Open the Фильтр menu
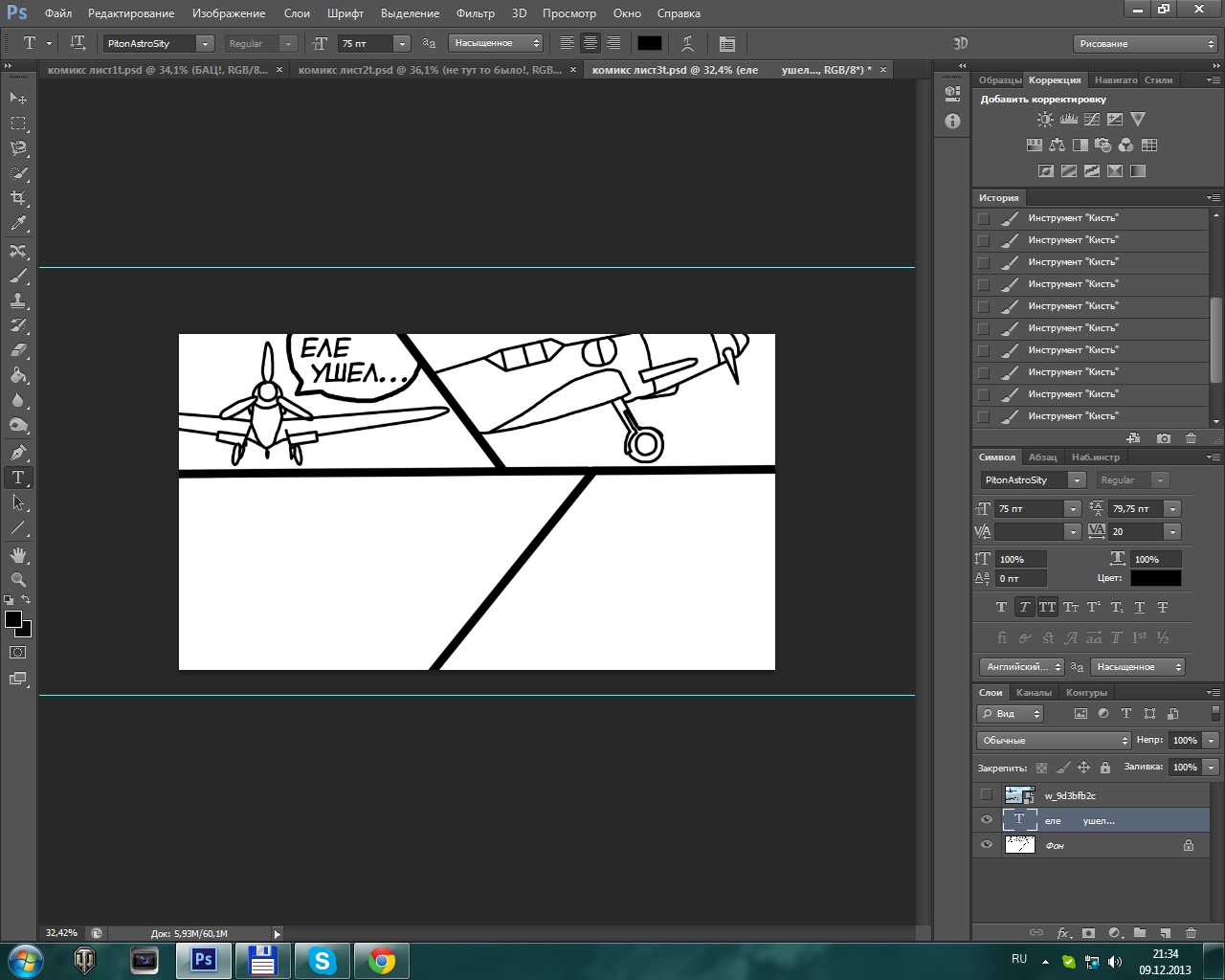 (x=475, y=13)
